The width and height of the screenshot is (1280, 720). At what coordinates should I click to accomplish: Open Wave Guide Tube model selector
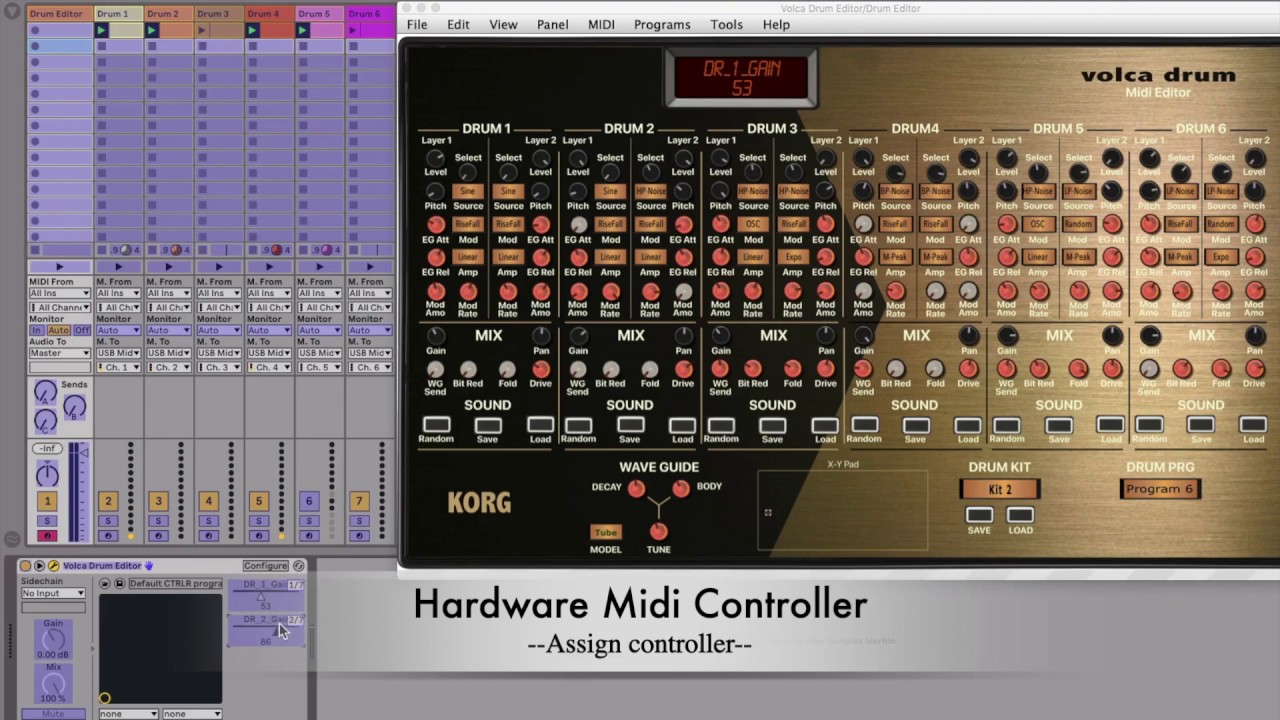click(605, 532)
